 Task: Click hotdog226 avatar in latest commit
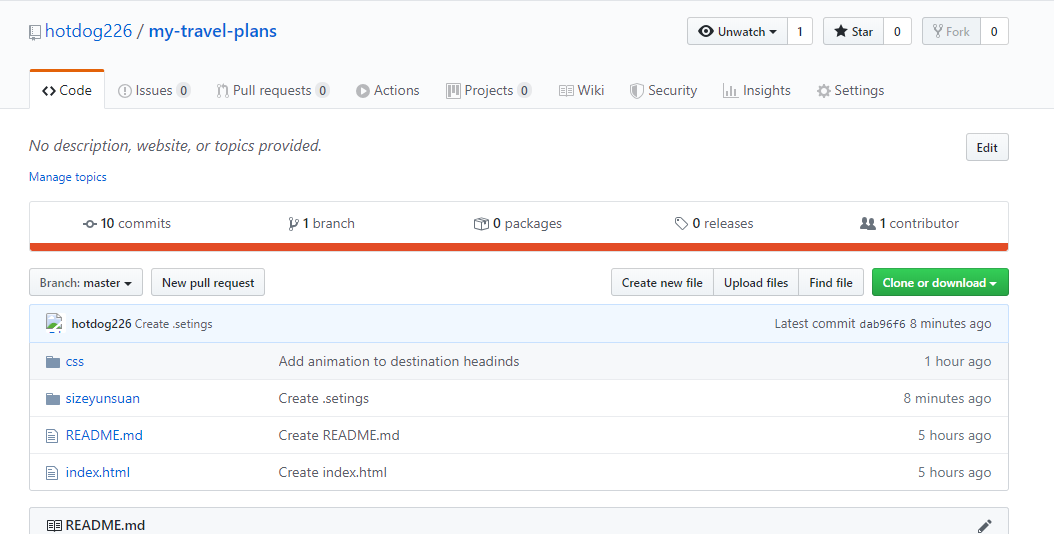[55, 323]
